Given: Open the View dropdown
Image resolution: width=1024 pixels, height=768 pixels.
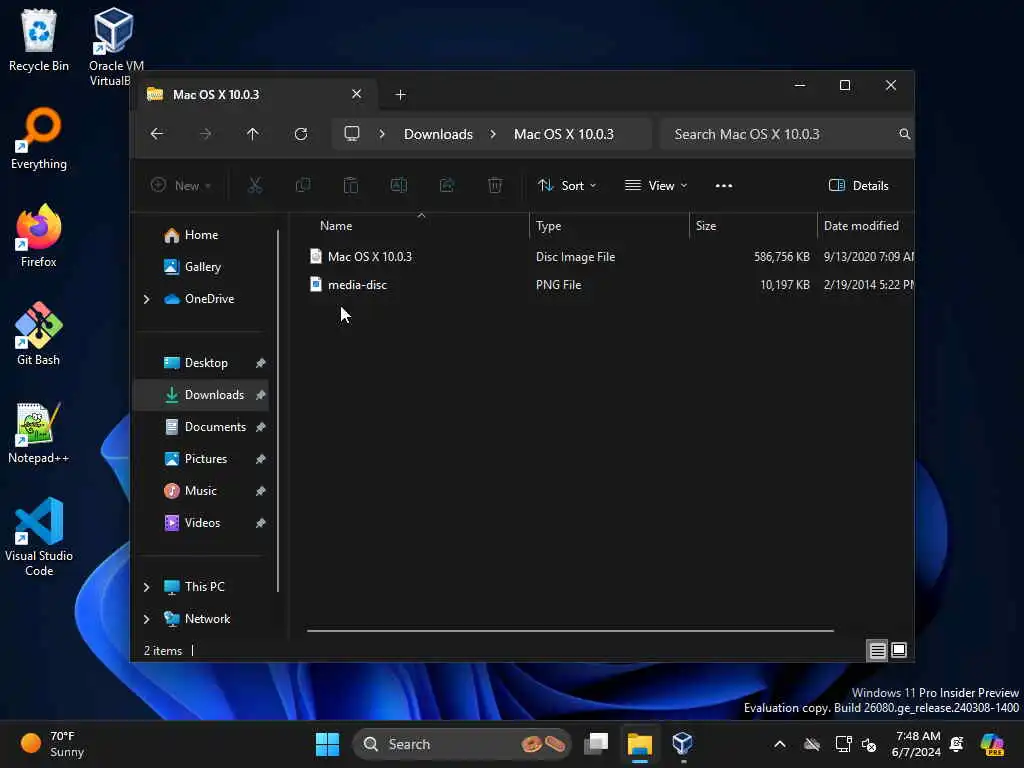Looking at the screenshot, I should pyautogui.click(x=656, y=185).
